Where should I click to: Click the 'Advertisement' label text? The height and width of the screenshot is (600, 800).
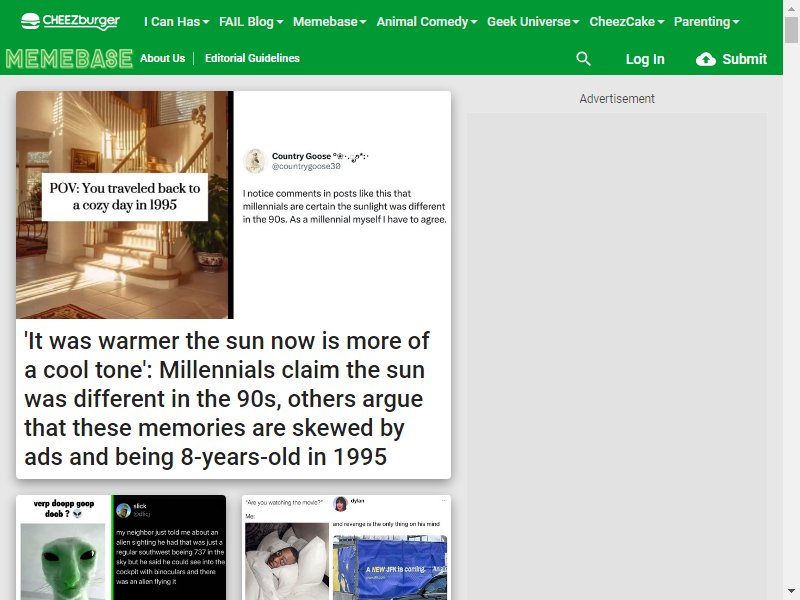617,98
